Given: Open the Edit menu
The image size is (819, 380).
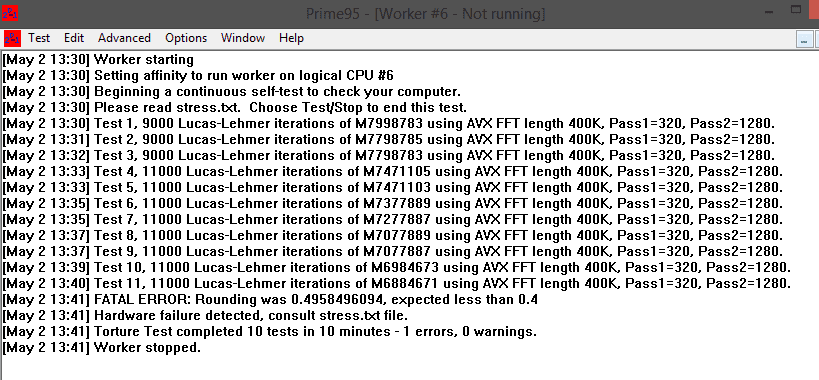Looking at the screenshot, I should point(74,38).
